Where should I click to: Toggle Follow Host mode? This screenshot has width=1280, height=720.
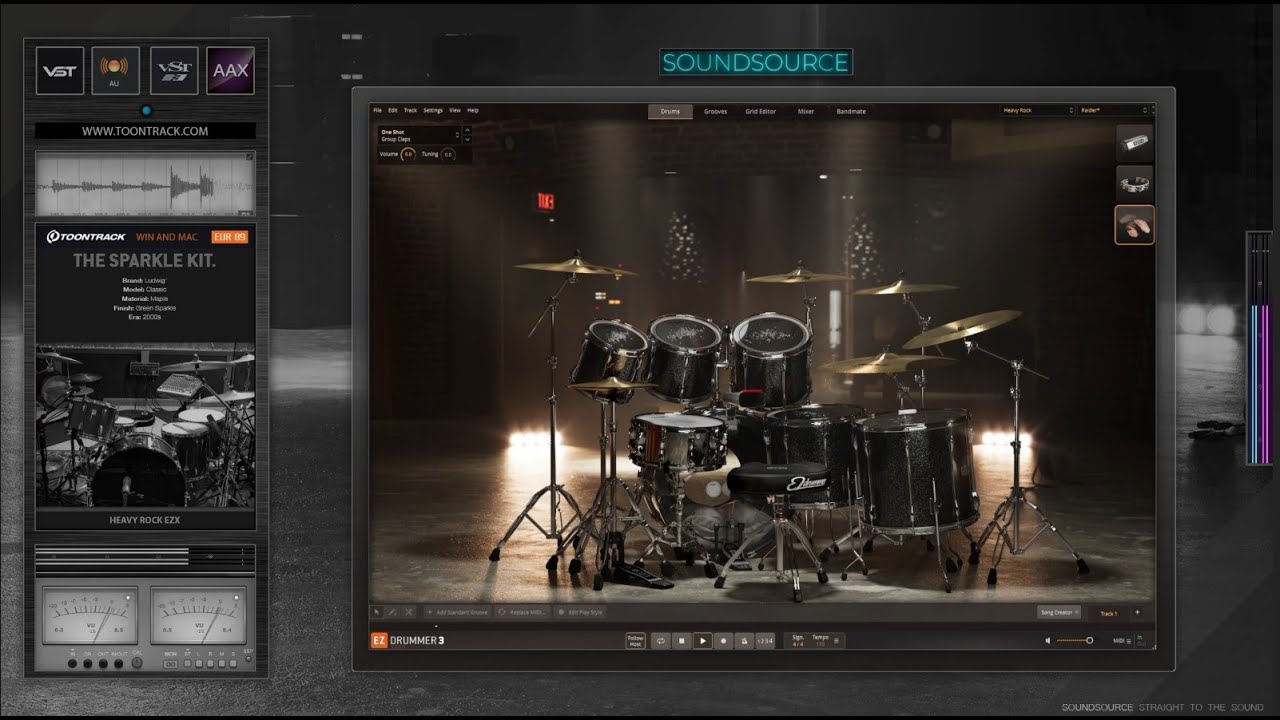635,641
